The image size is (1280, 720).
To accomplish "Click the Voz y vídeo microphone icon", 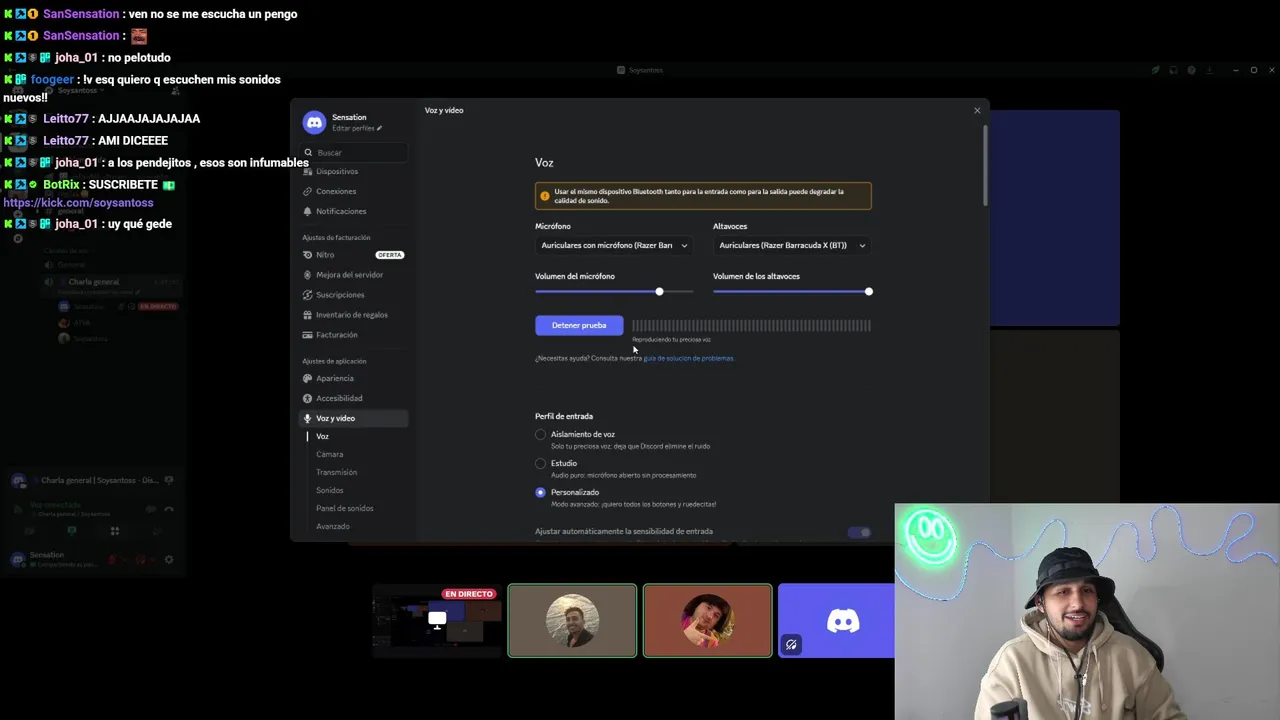I will click(x=307, y=418).
